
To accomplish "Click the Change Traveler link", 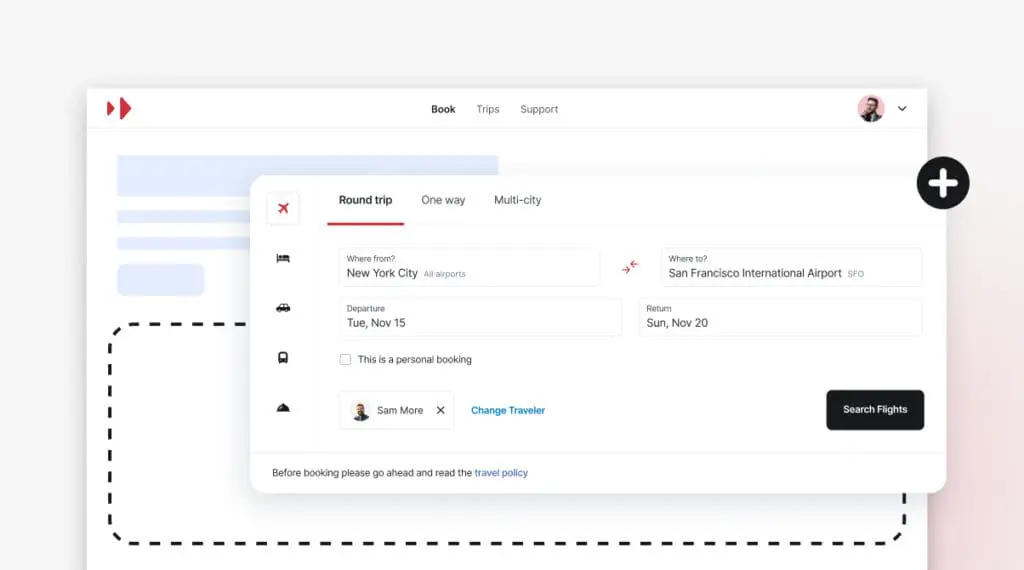I will (x=508, y=410).
